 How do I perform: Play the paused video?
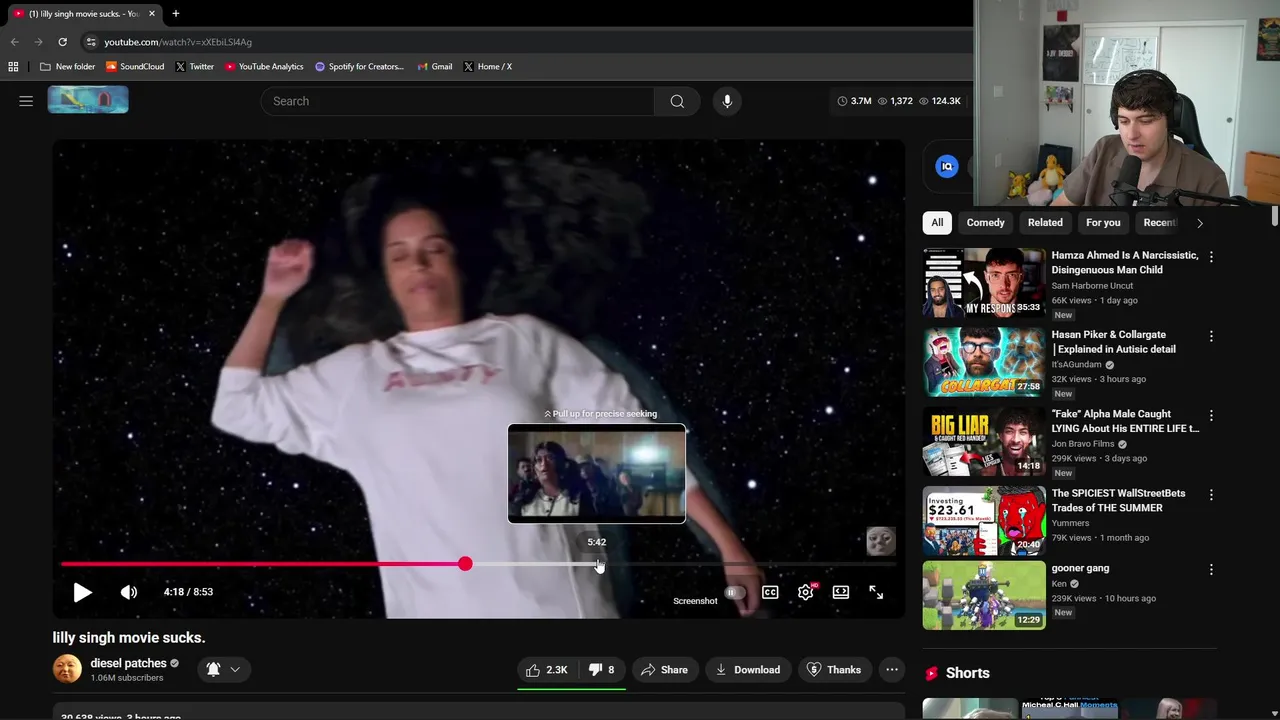(82, 592)
